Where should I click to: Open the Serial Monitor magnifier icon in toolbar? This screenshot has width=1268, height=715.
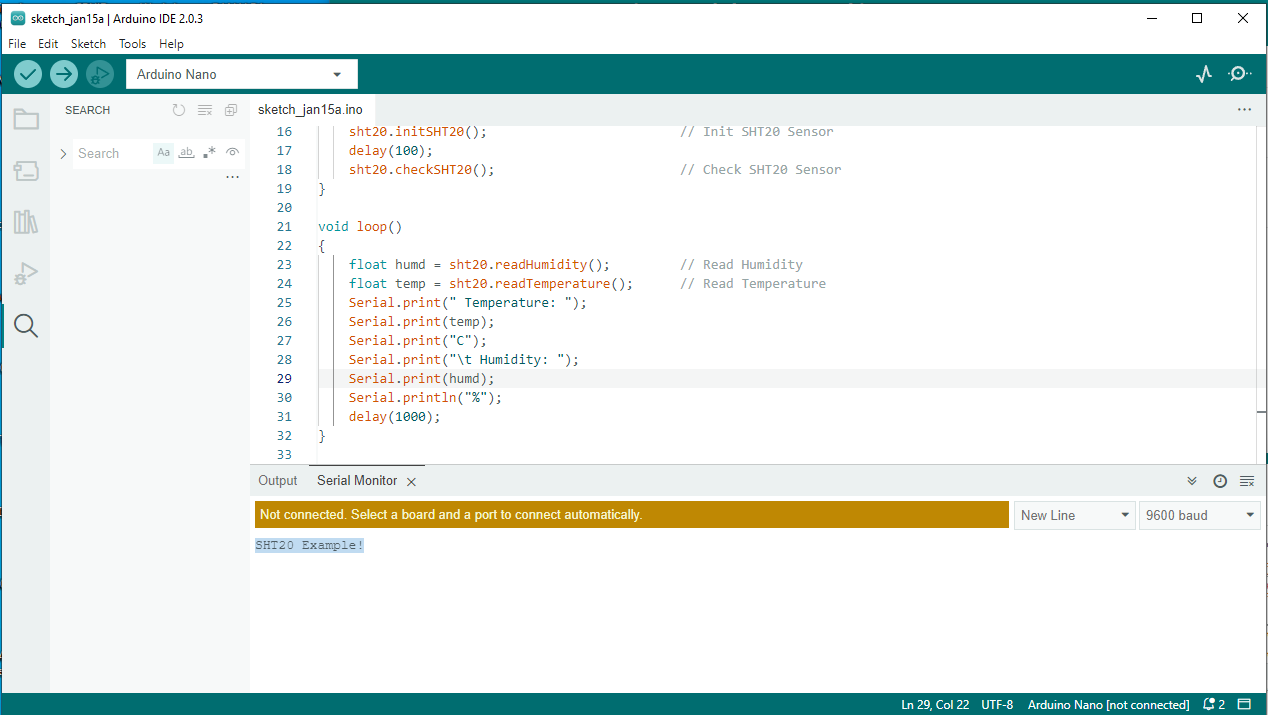click(x=1240, y=74)
